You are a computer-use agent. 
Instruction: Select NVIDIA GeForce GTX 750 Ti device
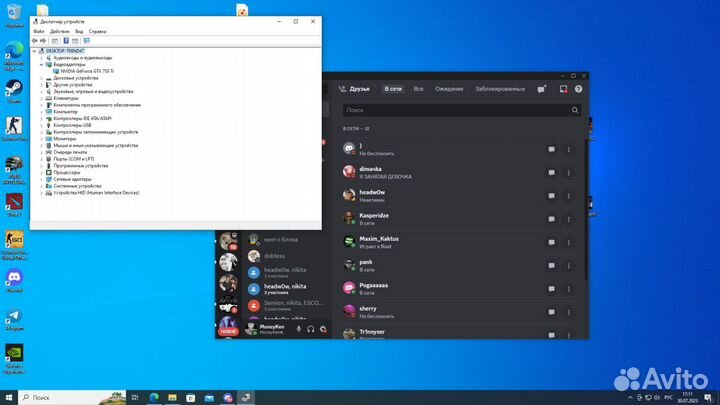click(86, 71)
